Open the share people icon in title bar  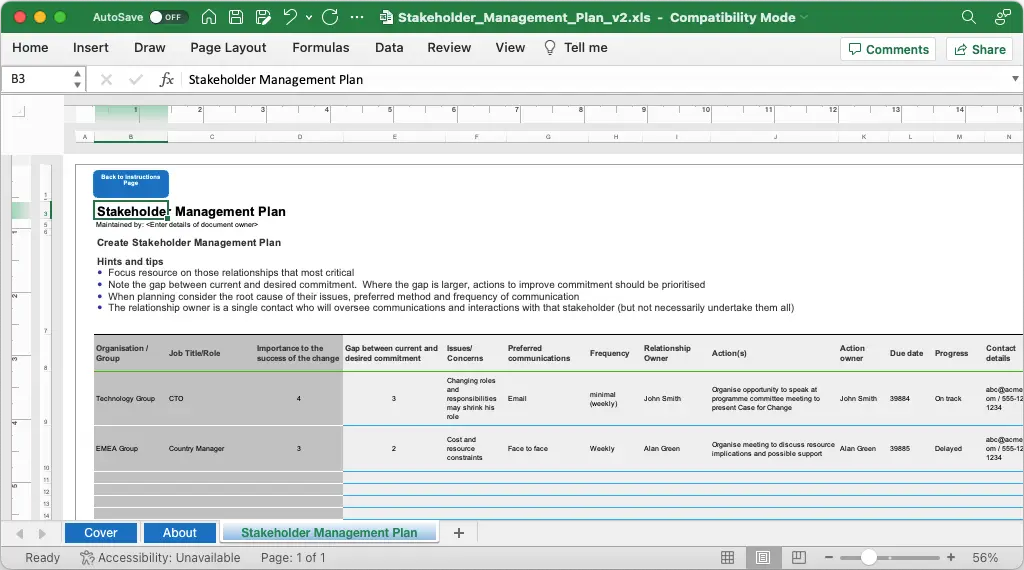(1002, 17)
